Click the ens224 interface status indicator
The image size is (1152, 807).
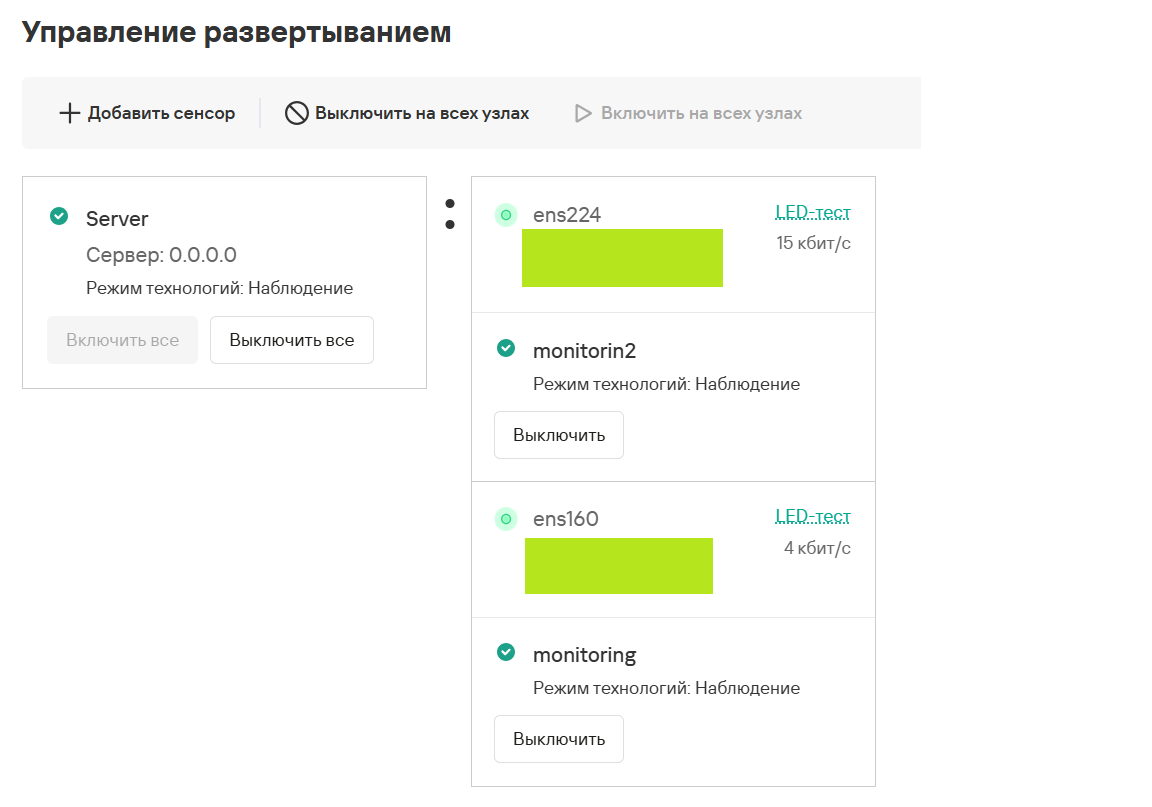[506, 214]
